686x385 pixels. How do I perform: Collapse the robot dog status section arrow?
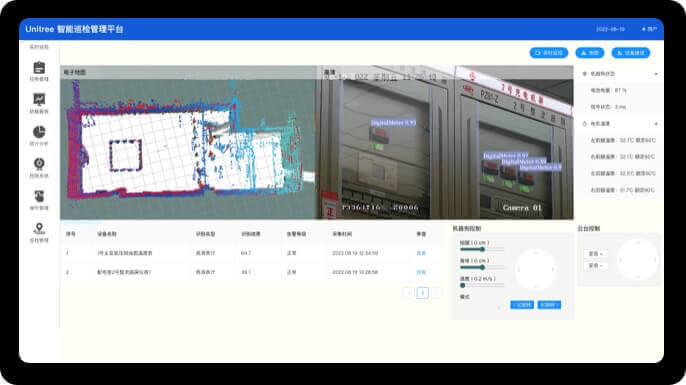tap(656, 74)
